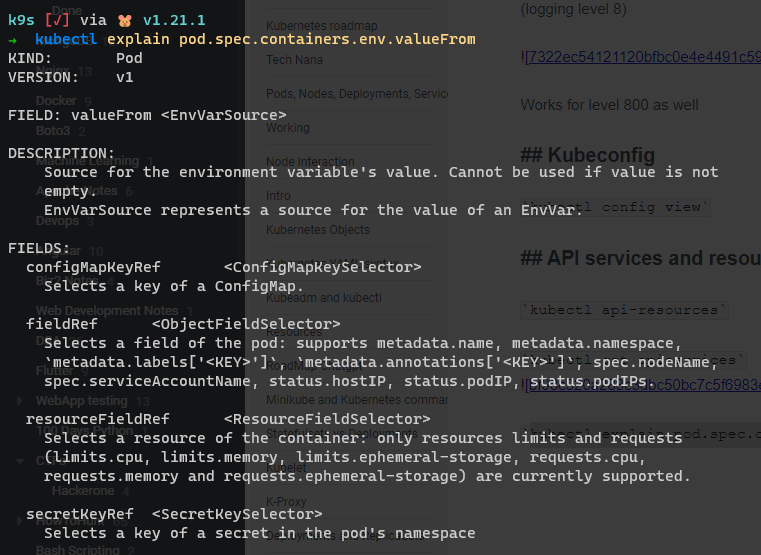
Task: Open the Node Interaction note
Action: click(310, 162)
